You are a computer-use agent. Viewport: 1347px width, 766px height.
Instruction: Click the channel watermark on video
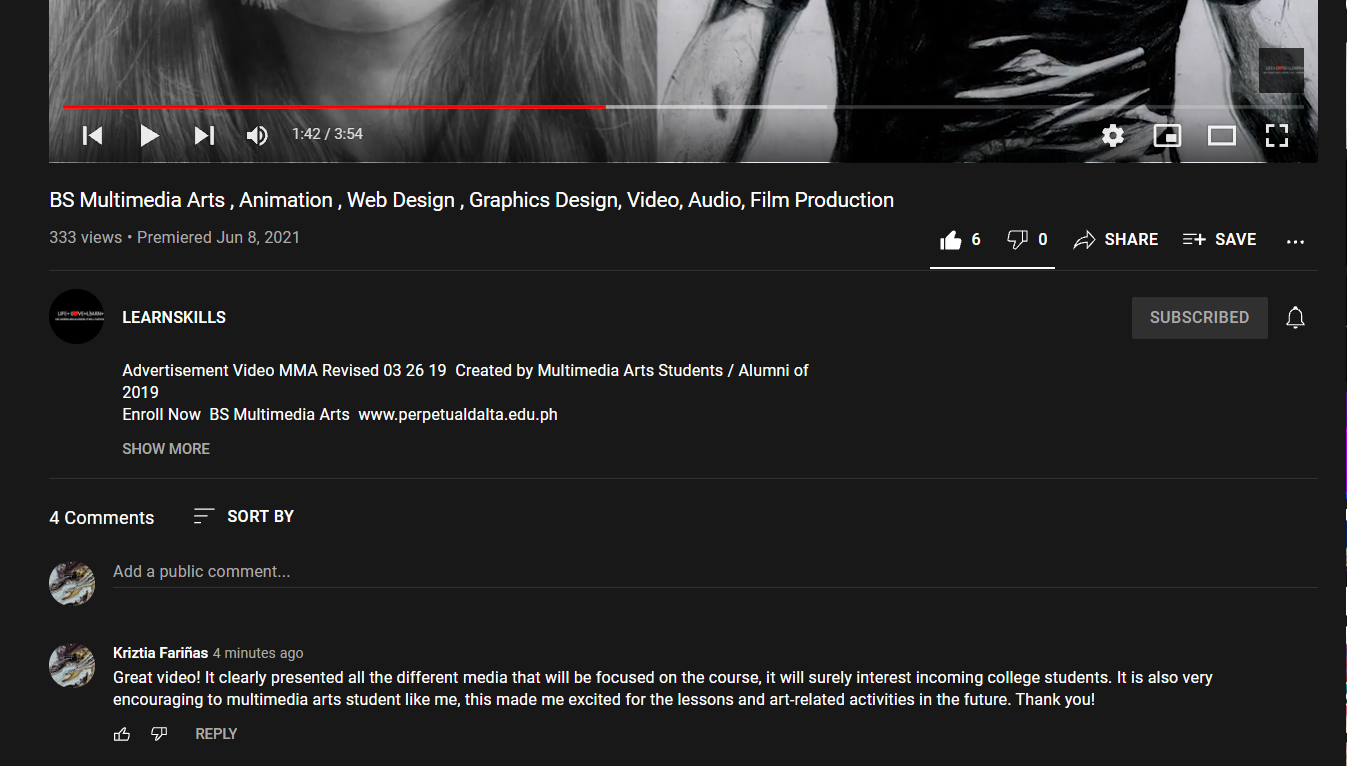click(1281, 70)
